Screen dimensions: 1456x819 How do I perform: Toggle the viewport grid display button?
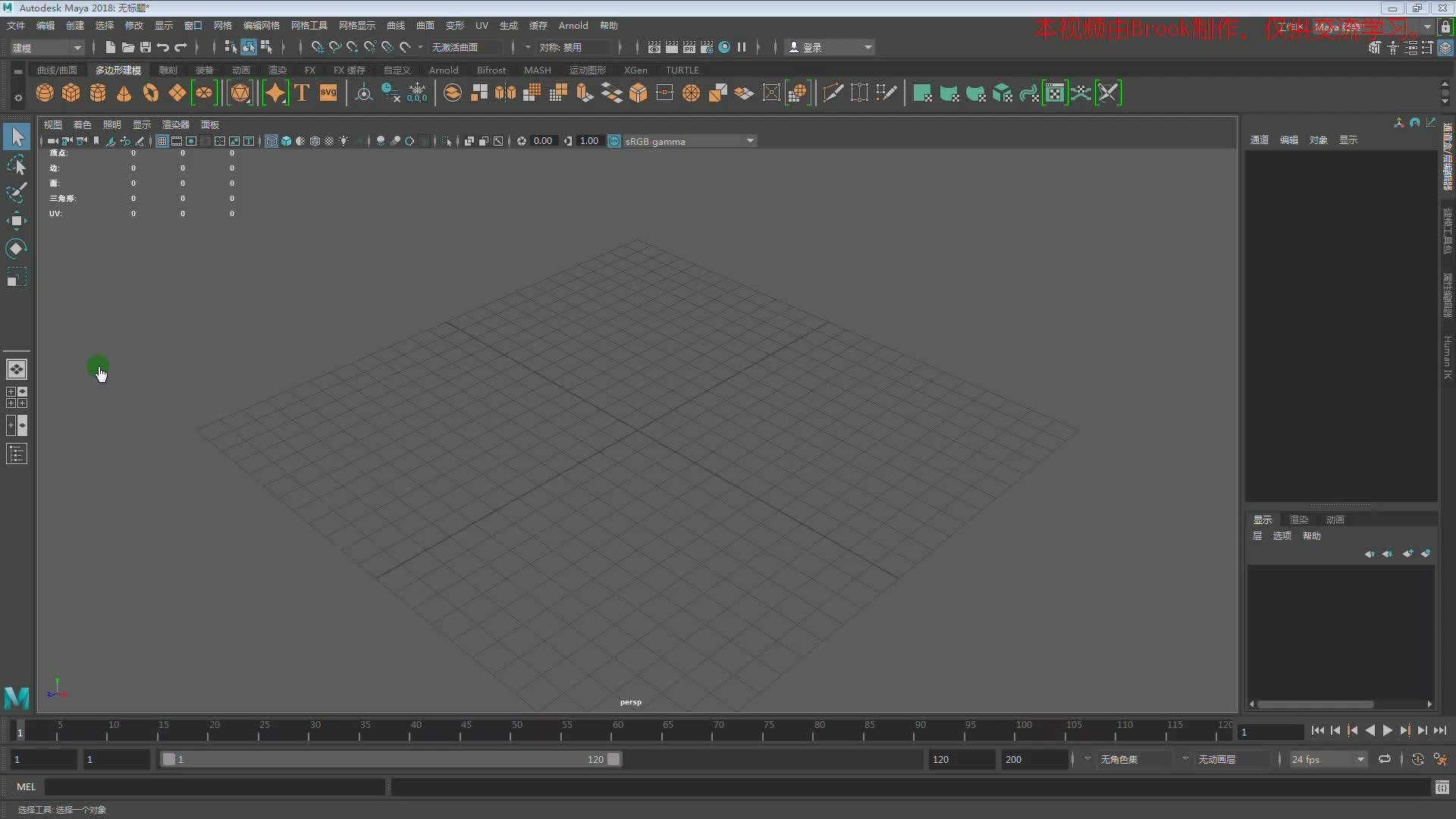[x=162, y=141]
